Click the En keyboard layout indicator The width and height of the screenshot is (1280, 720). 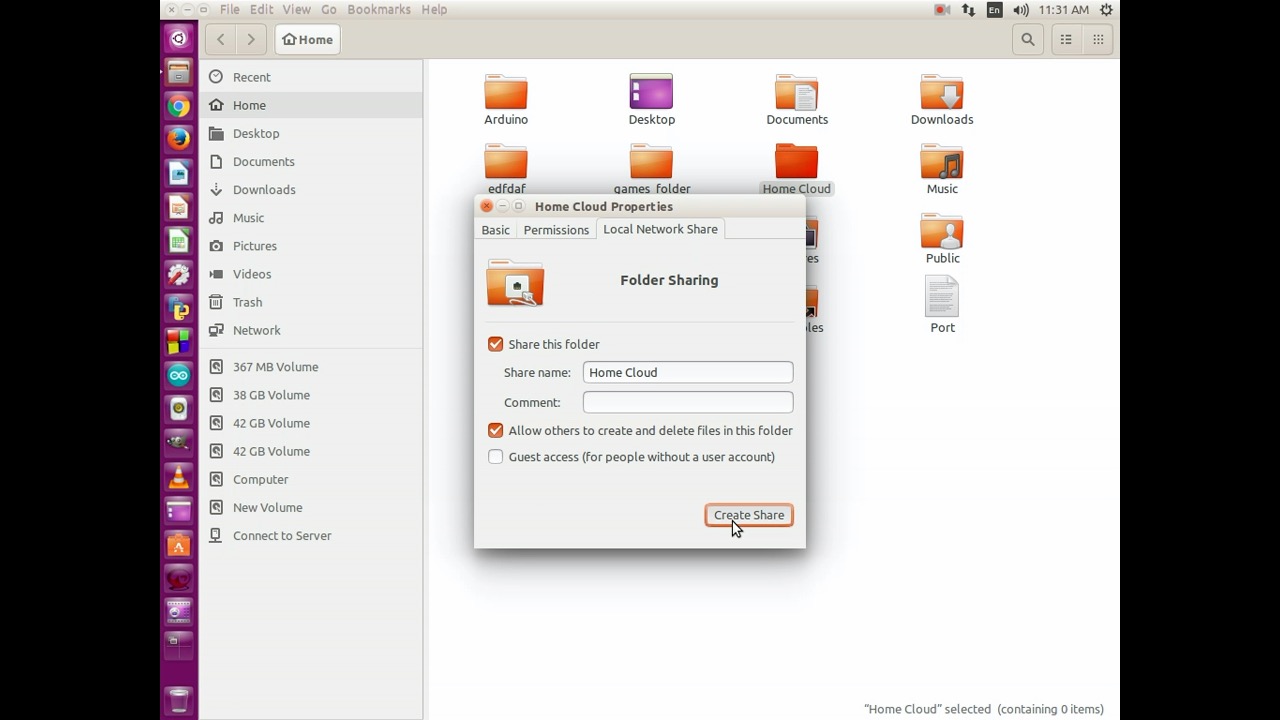994,10
